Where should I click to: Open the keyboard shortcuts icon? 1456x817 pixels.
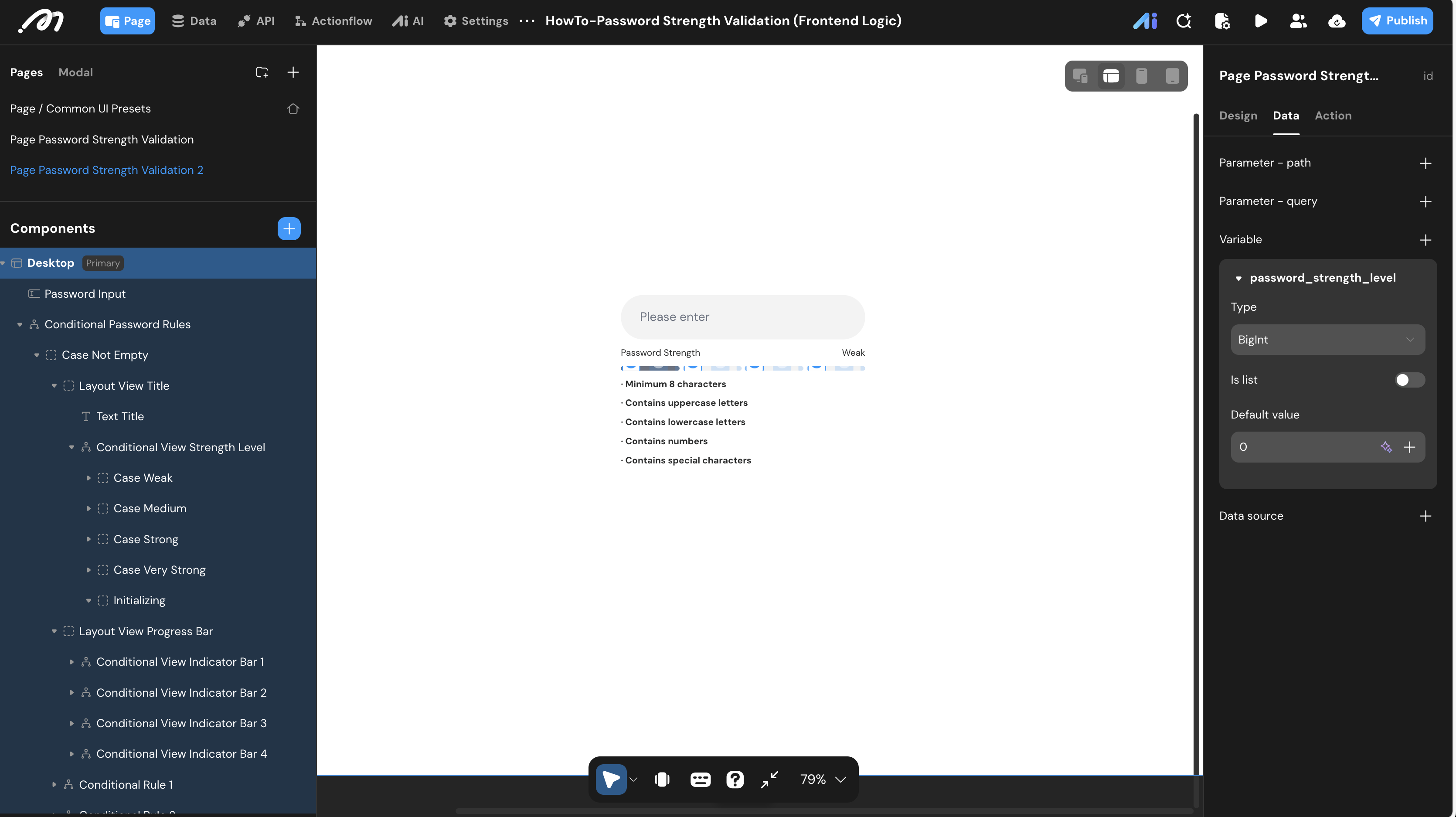click(700, 780)
